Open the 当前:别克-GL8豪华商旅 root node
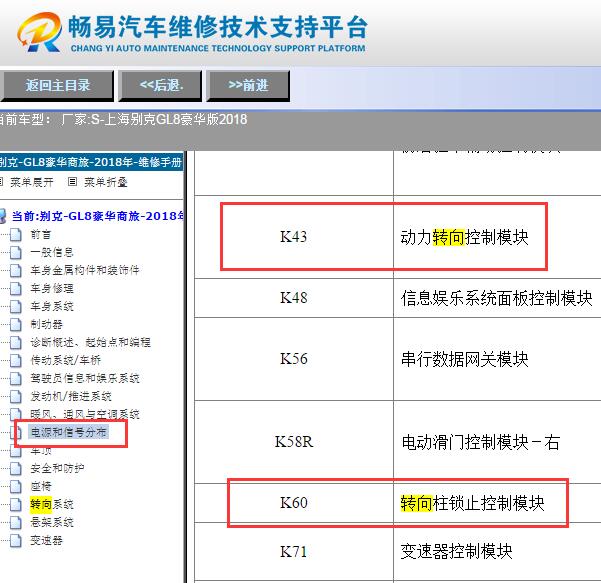Viewport: 601px width, 583px height. pos(97,216)
